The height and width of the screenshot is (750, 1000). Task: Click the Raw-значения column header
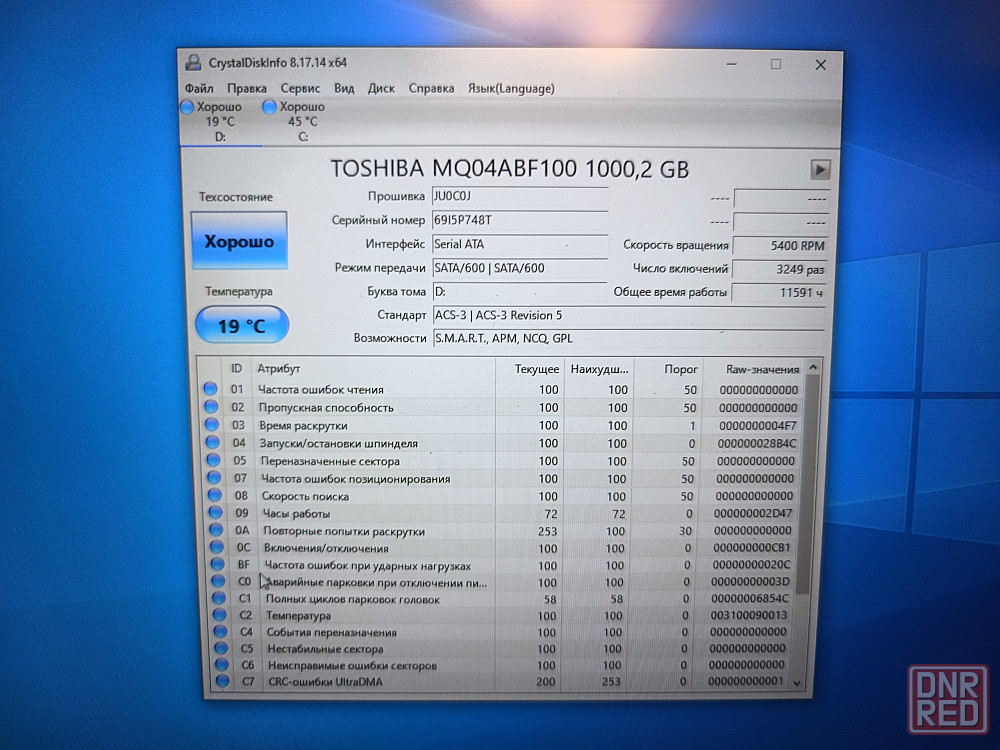[762, 369]
